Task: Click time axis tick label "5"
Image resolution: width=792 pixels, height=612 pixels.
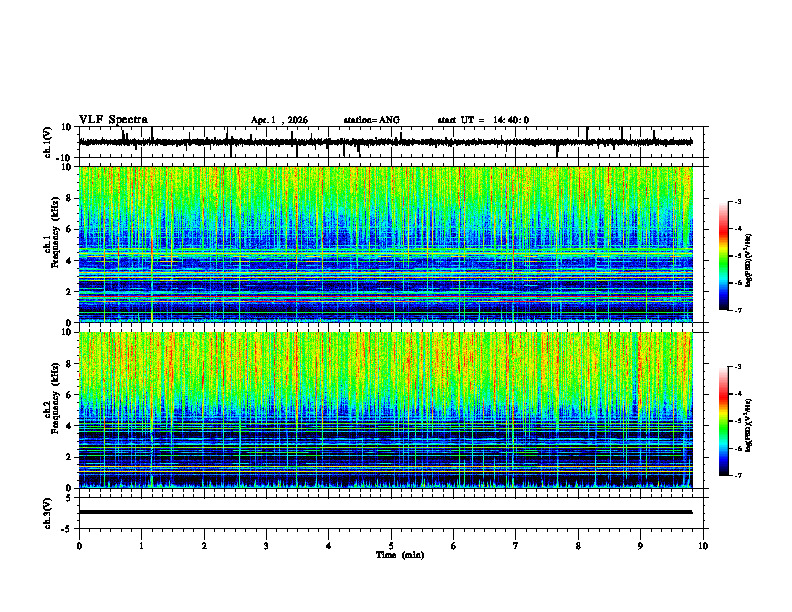Action: pyautogui.click(x=391, y=546)
